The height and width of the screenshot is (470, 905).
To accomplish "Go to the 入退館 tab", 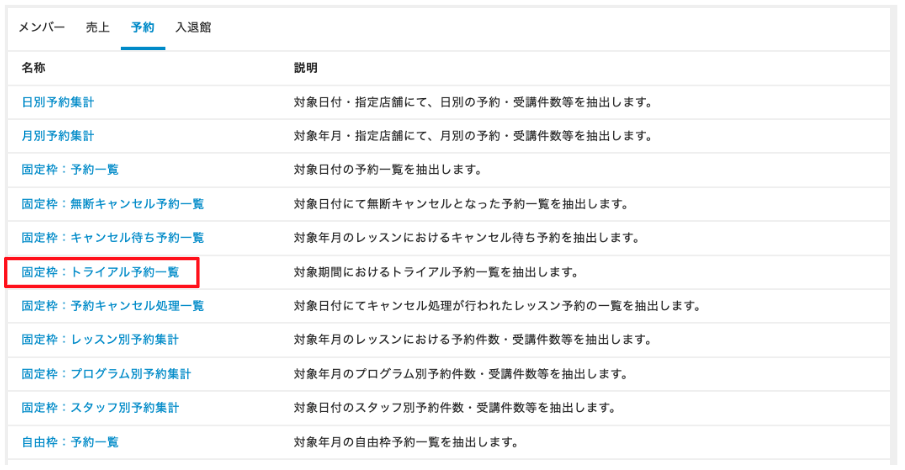I will [x=193, y=27].
